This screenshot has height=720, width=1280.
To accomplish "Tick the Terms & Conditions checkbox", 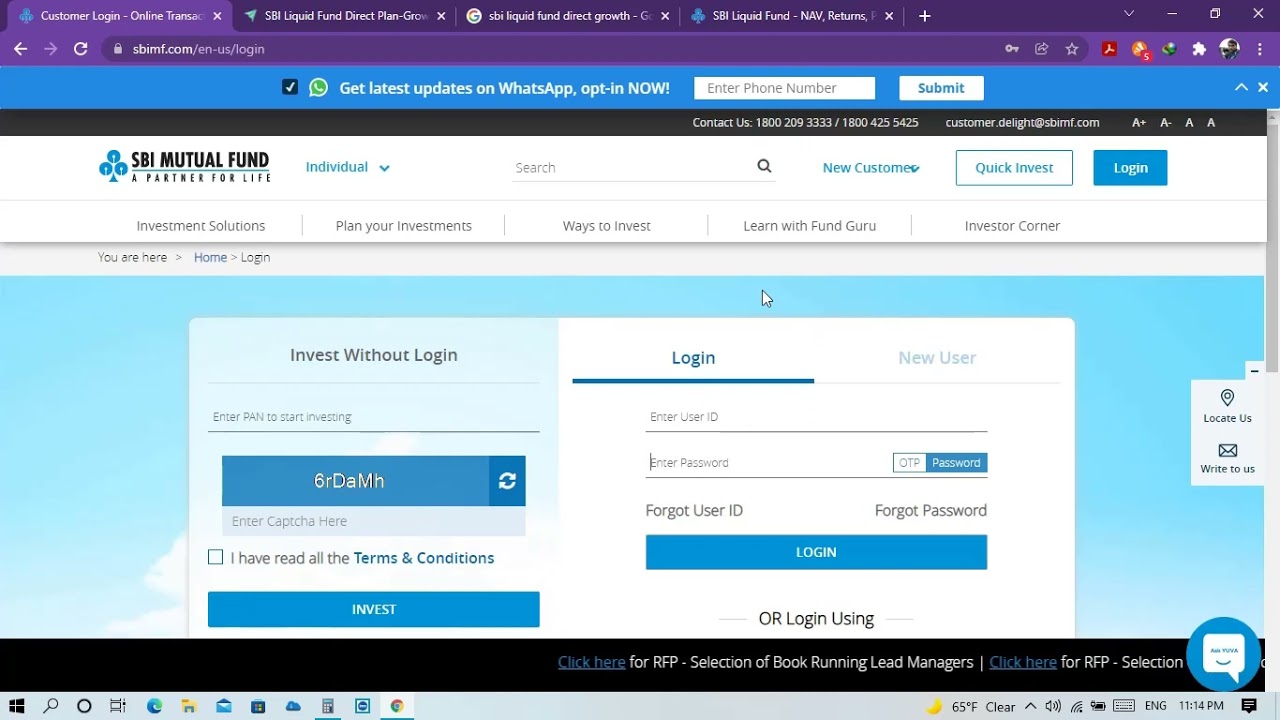I will click(215, 557).
